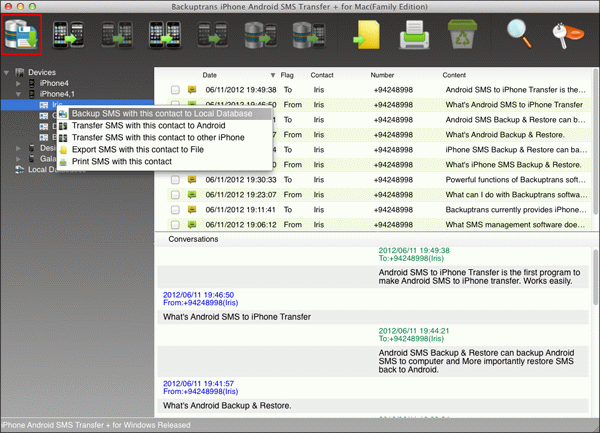The height and width of the screenshot is (433, 600).
Task: Choose Backup SMS with this contact to Local Database
Action: click(x=165, y=114)
